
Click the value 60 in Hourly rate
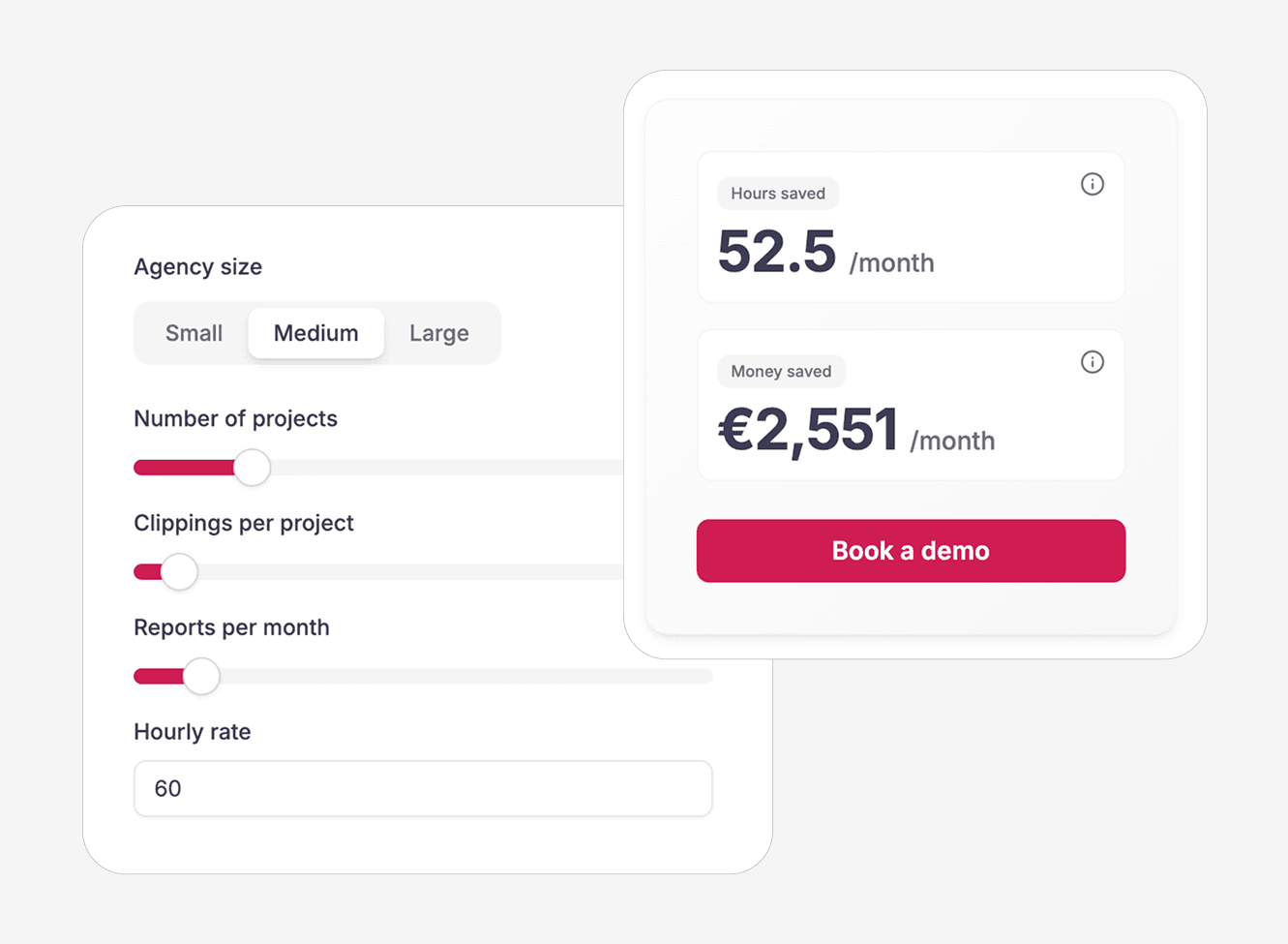(x=168, y=788)
